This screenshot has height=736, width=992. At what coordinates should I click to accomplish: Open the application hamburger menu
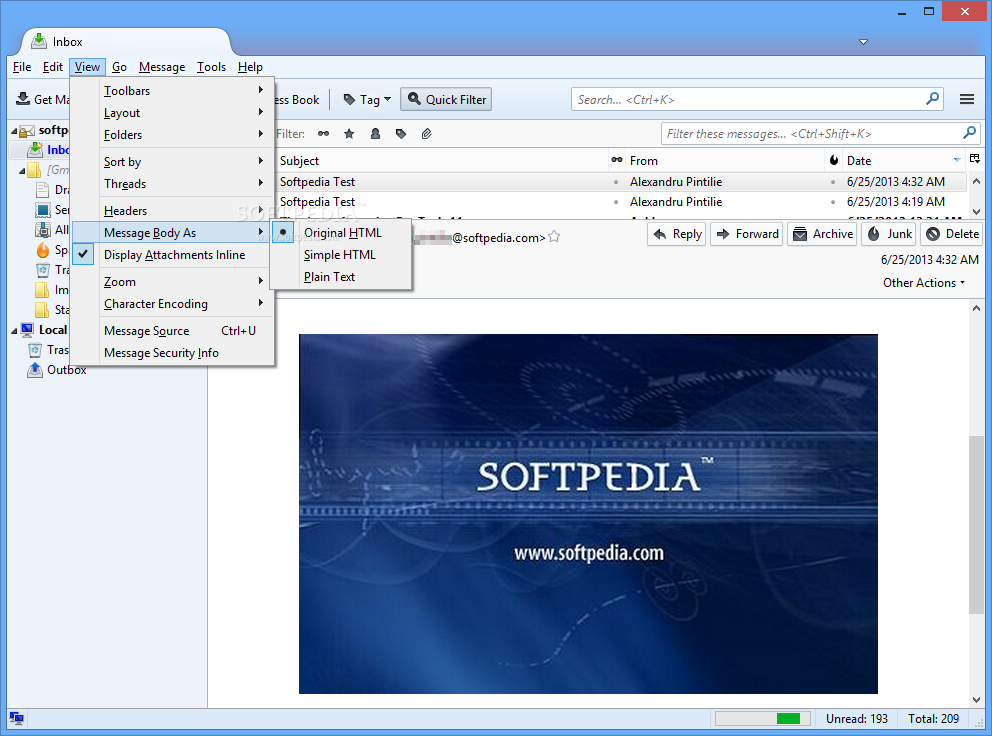point(967,99)
